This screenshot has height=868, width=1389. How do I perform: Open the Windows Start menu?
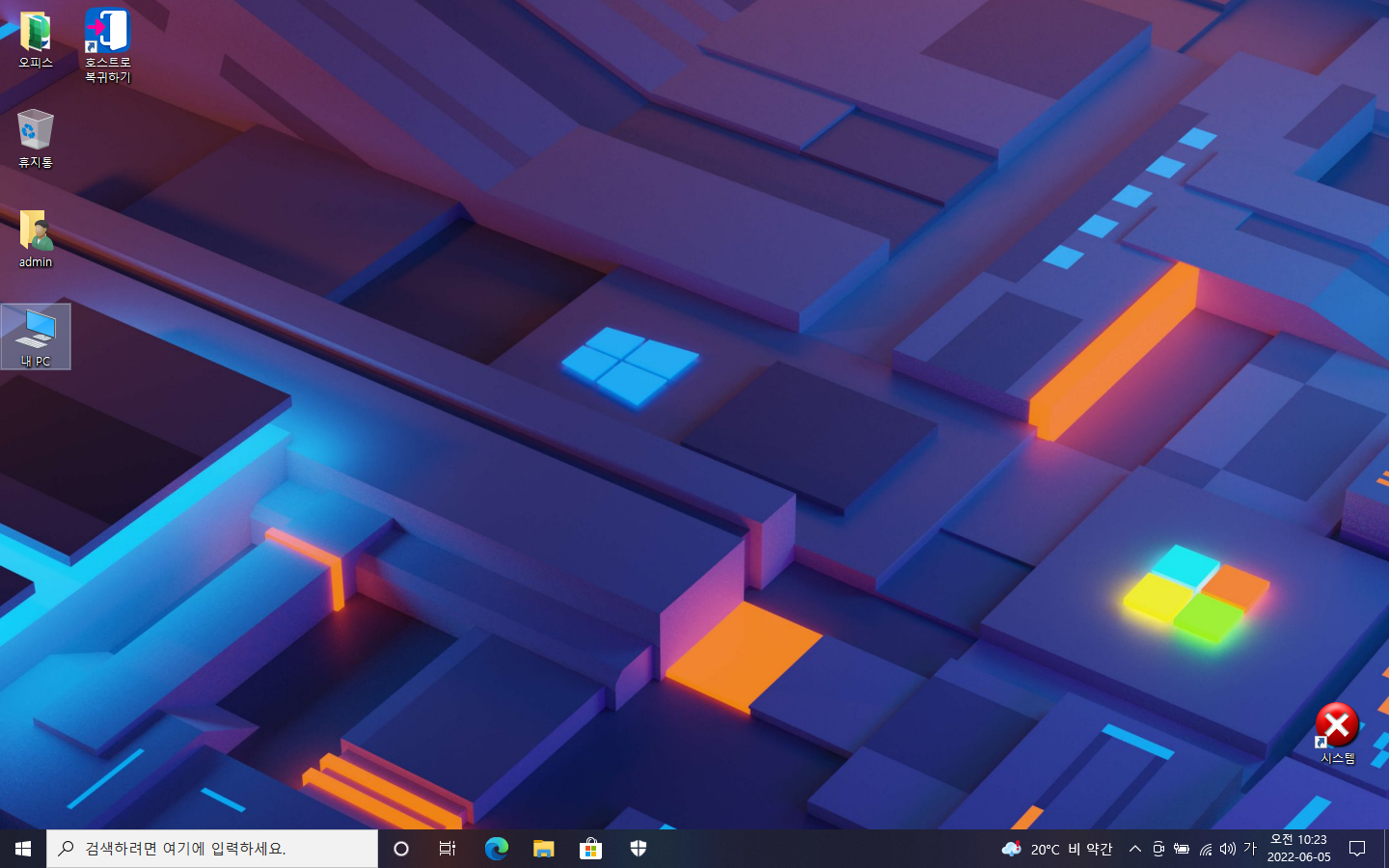[23, 849]
